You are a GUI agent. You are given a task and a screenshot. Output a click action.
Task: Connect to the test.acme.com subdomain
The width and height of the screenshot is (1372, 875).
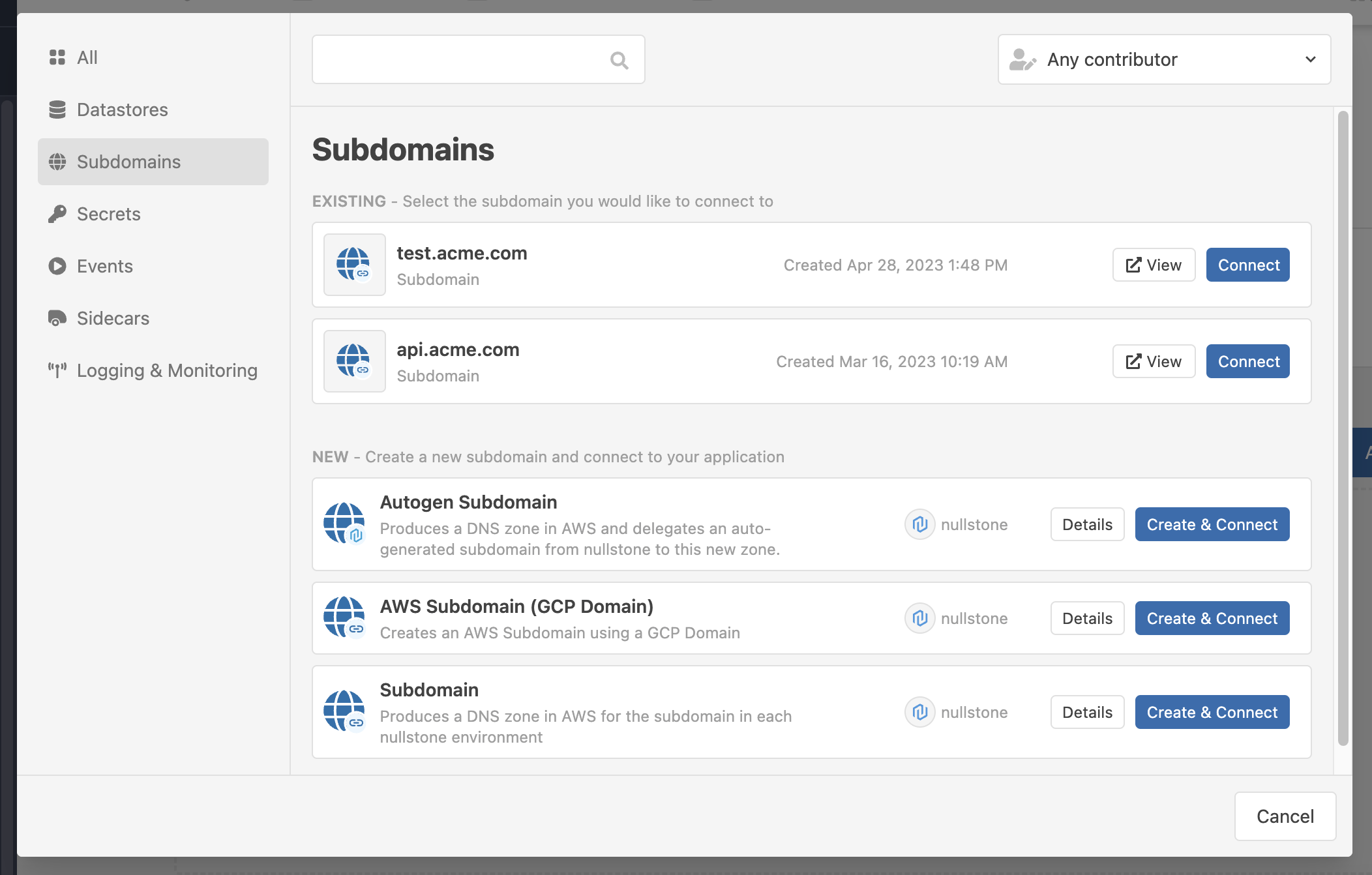pyautogui.click(x=1248, y=265)
